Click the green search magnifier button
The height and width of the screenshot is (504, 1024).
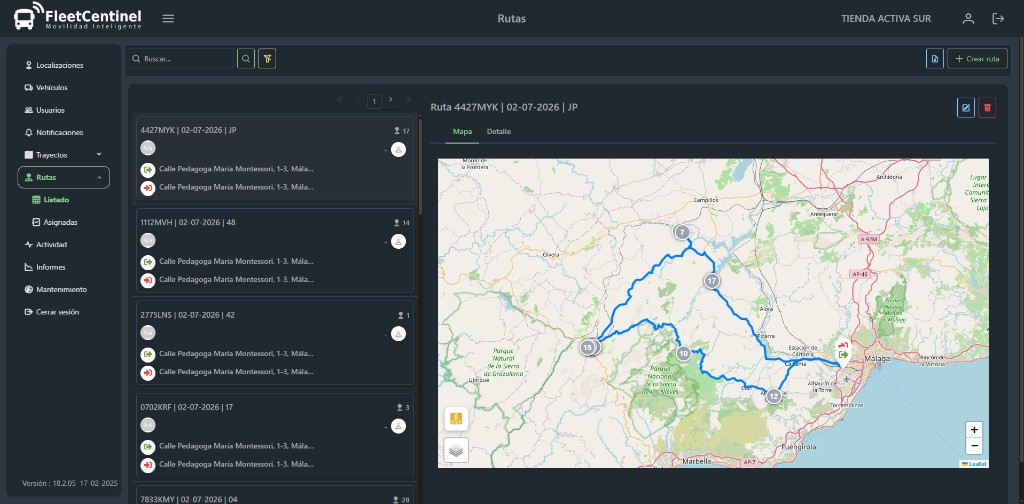246,59
